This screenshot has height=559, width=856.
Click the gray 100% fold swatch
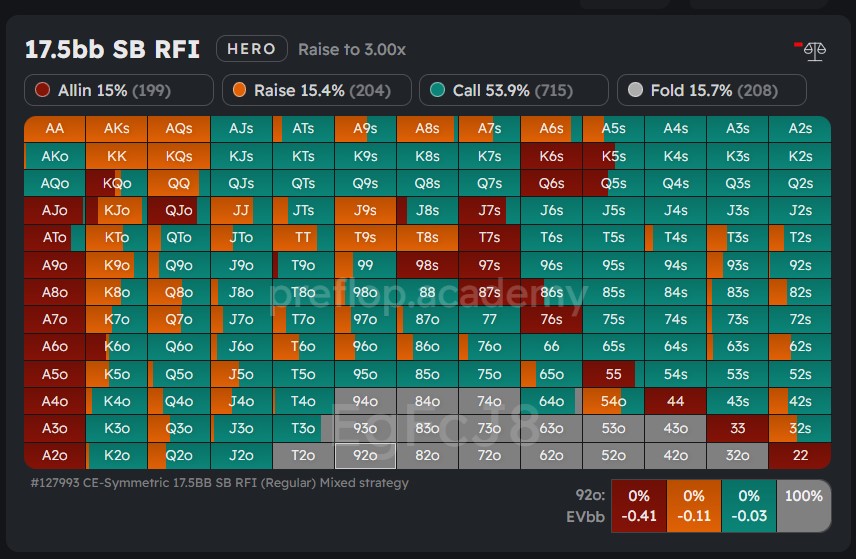coord(804,506)
